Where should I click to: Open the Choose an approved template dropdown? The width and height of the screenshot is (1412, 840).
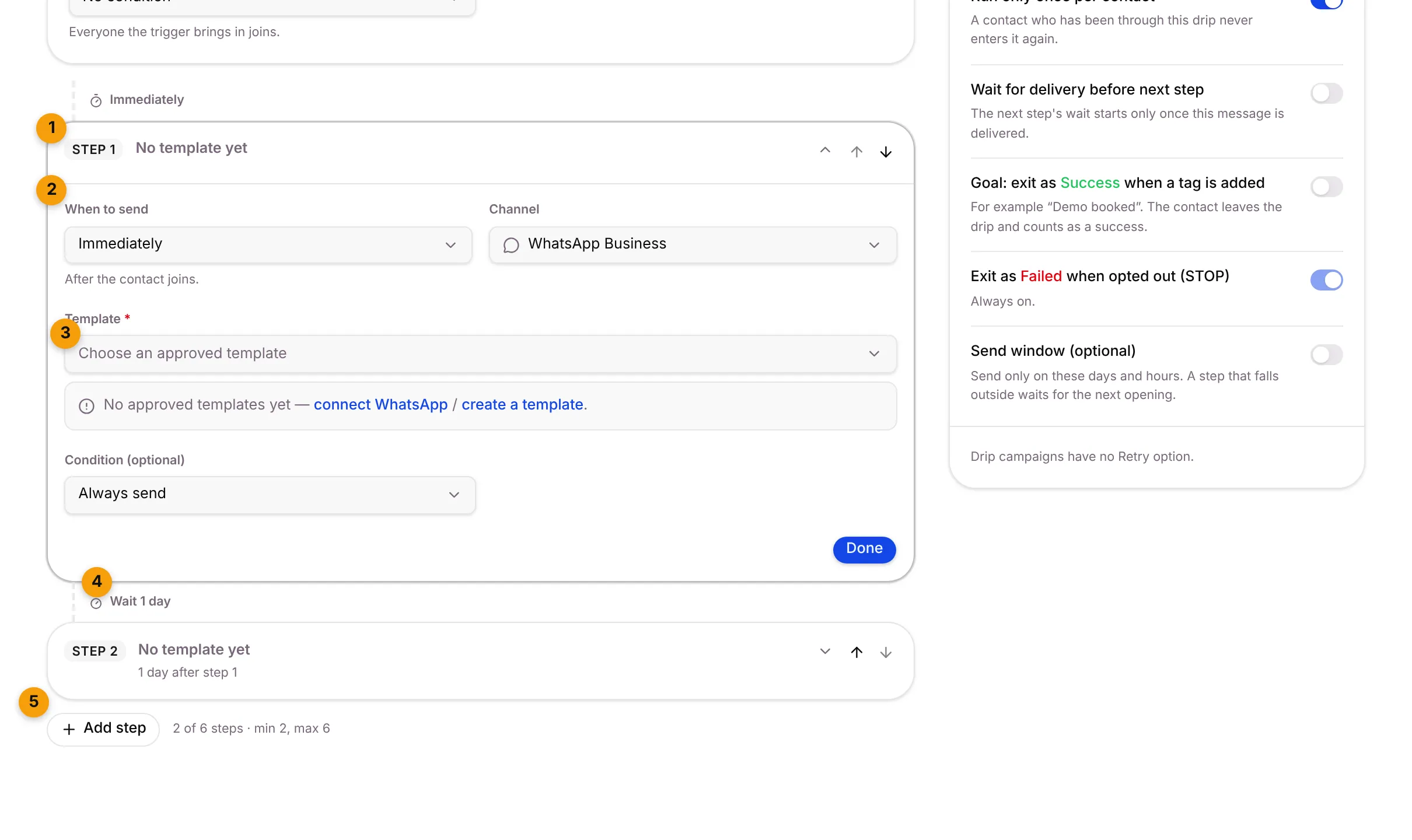pos(480,353)
